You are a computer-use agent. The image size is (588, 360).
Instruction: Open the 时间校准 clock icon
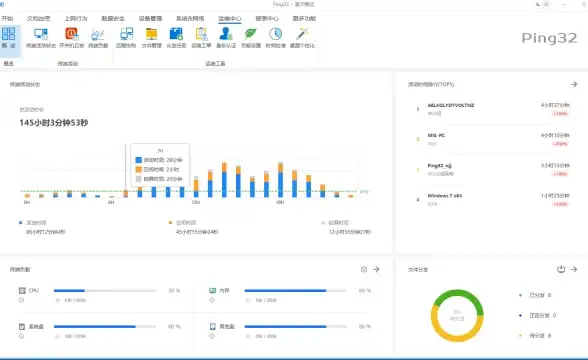pyautogui.click(x=276, y=34)
